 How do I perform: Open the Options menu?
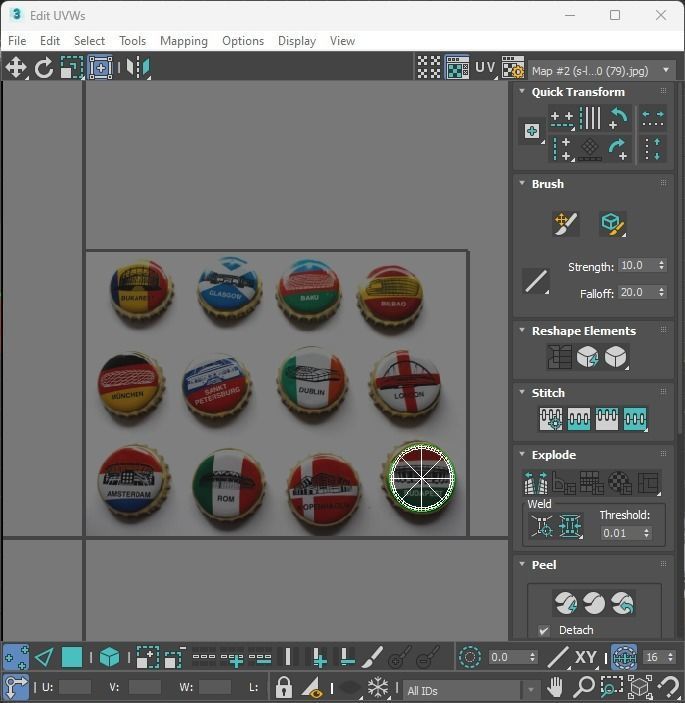coord(243,41)
